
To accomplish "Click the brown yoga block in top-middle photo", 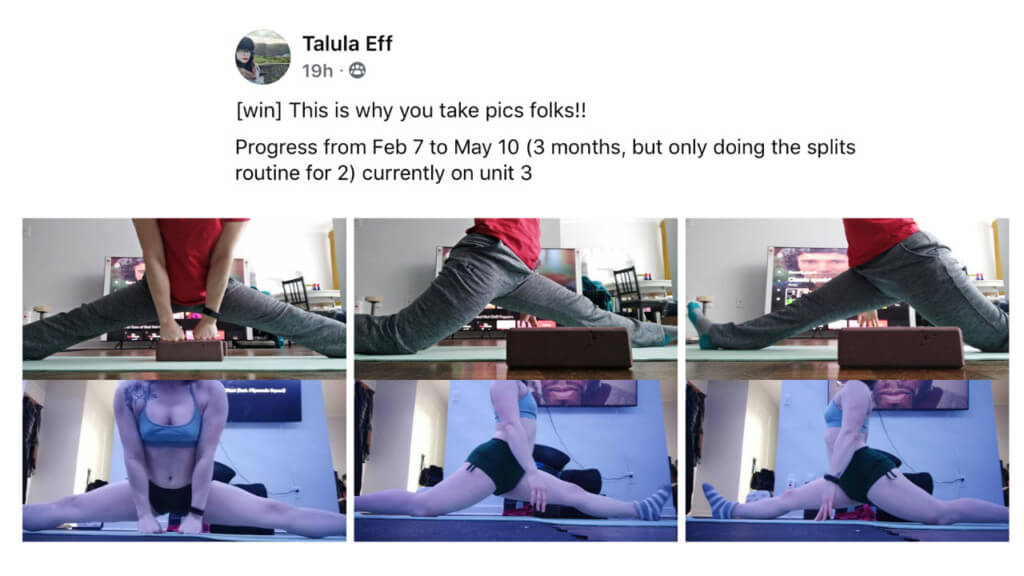I will [569, 347].
